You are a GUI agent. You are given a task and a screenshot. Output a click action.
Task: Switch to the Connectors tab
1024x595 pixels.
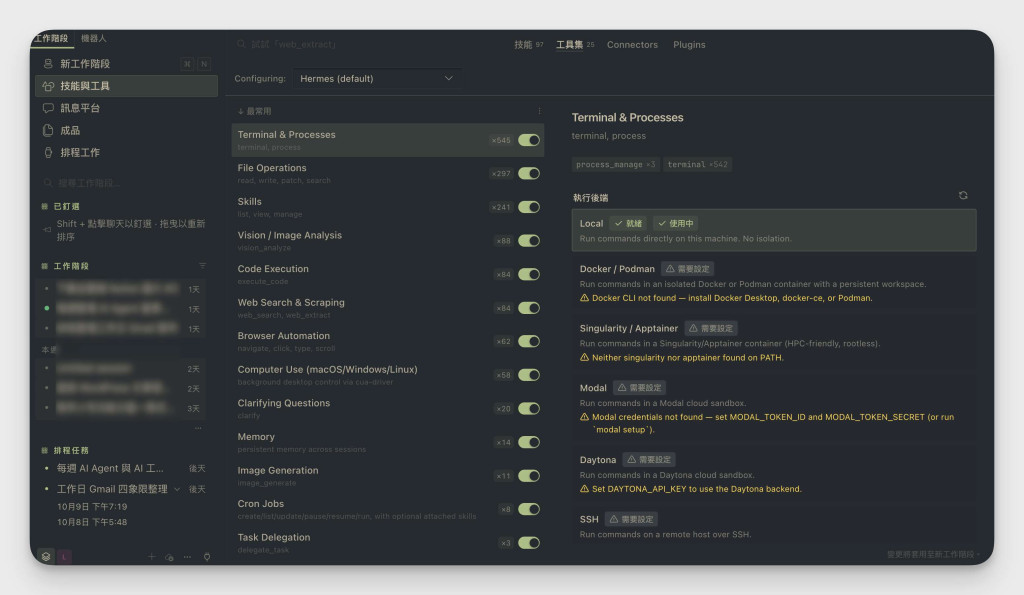[632, 44]
